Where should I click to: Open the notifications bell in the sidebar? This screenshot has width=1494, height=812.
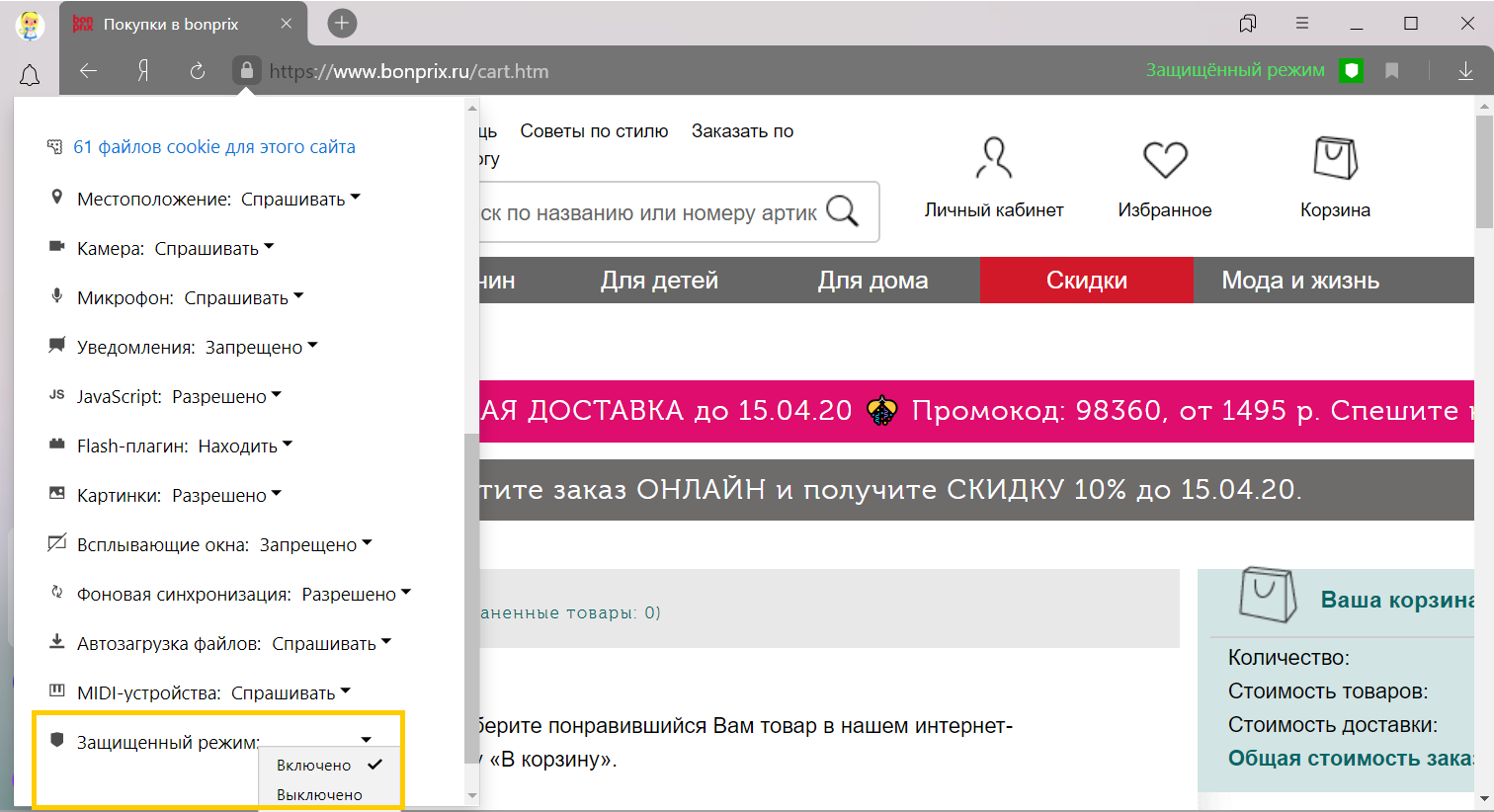(30, 75)
